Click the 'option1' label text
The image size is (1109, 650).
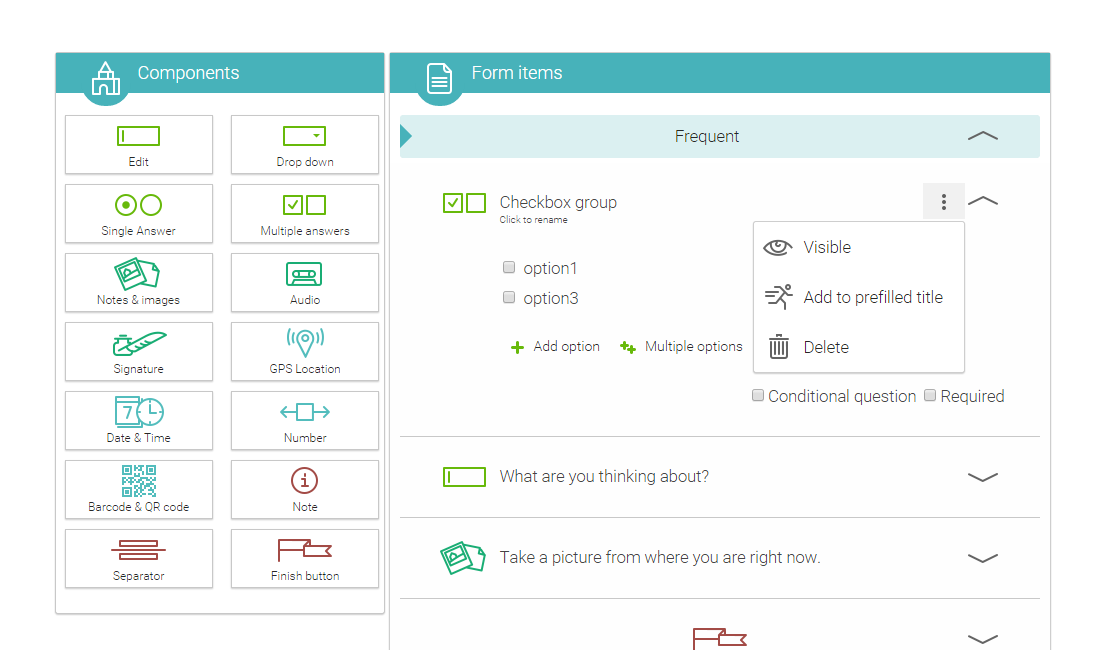coord(550,269)
